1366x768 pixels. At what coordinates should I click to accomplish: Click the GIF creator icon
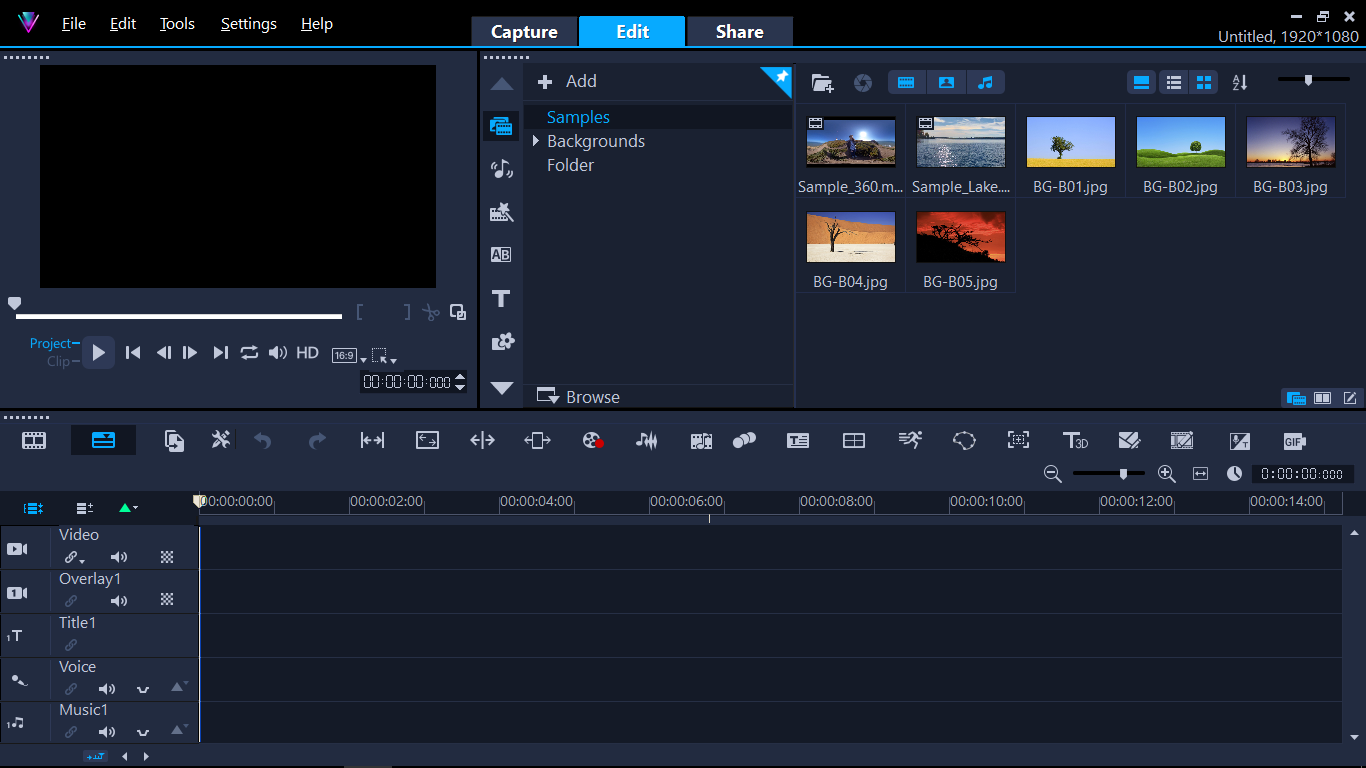[x=1294, y=441]
